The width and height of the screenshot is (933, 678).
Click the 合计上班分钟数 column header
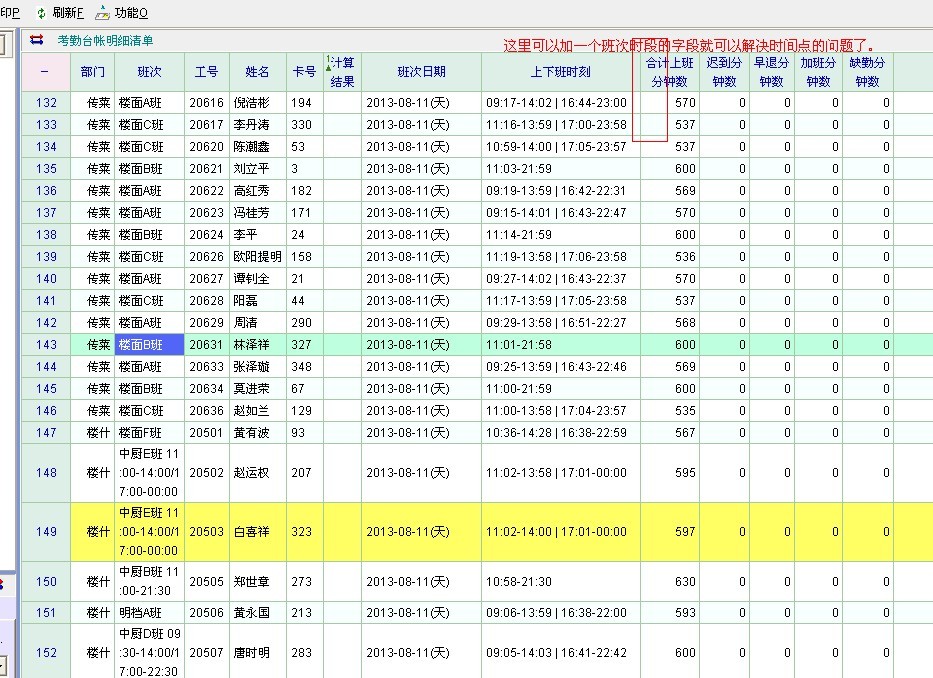(x=669, y=72)
